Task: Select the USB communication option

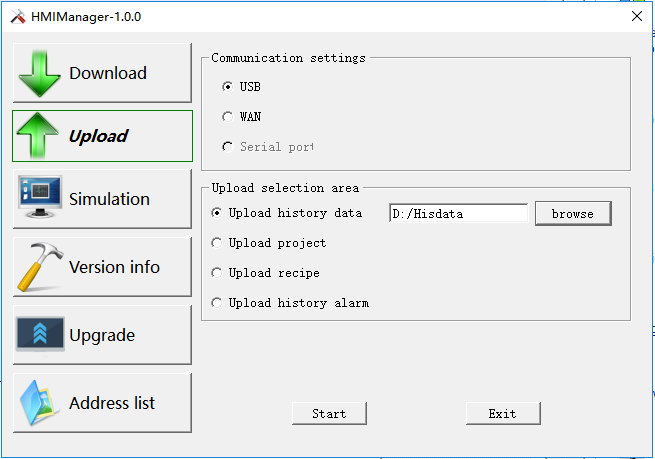Action: tap(228, 87)
